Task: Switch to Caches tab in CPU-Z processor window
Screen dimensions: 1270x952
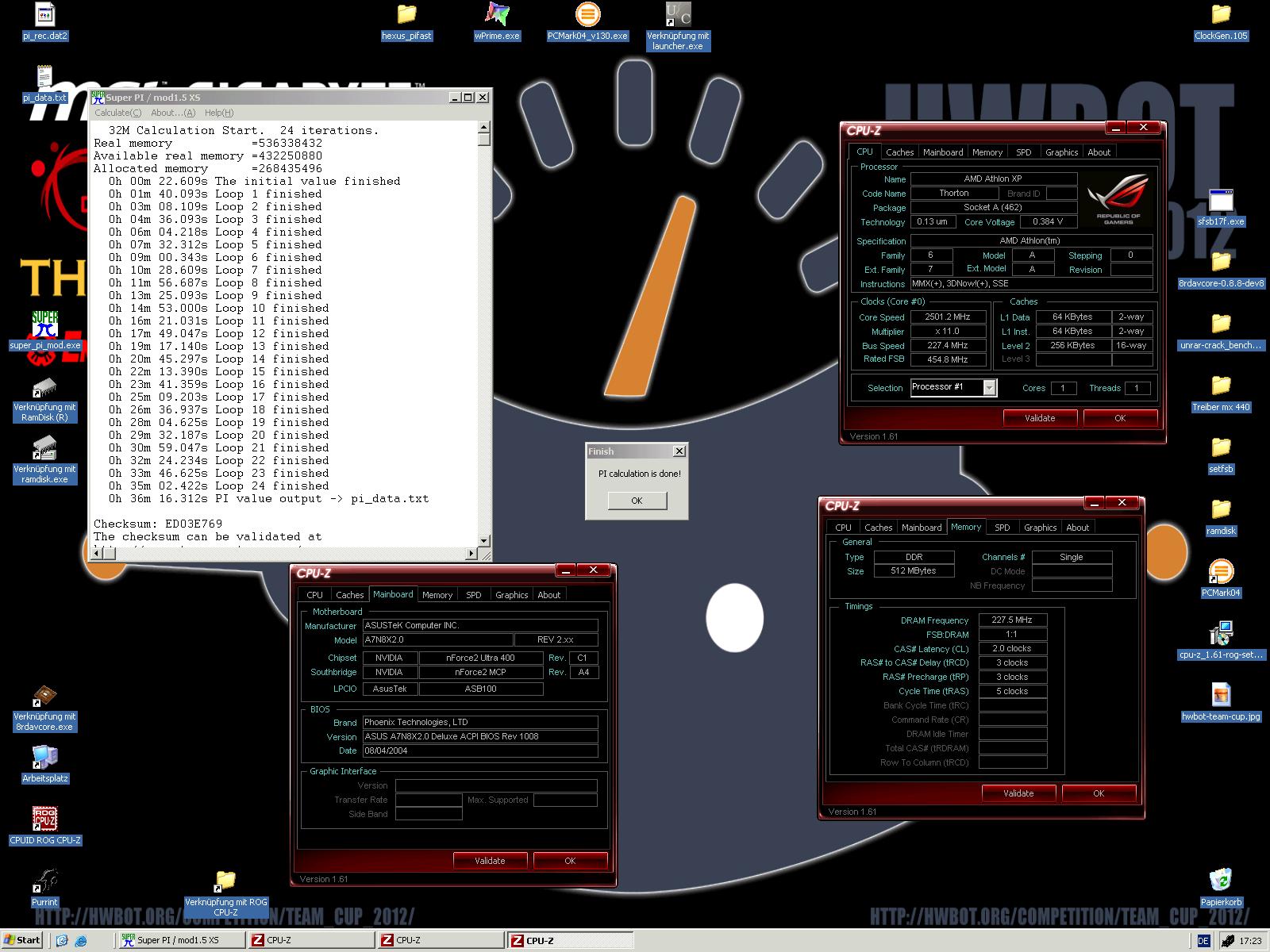Action: 899,152
